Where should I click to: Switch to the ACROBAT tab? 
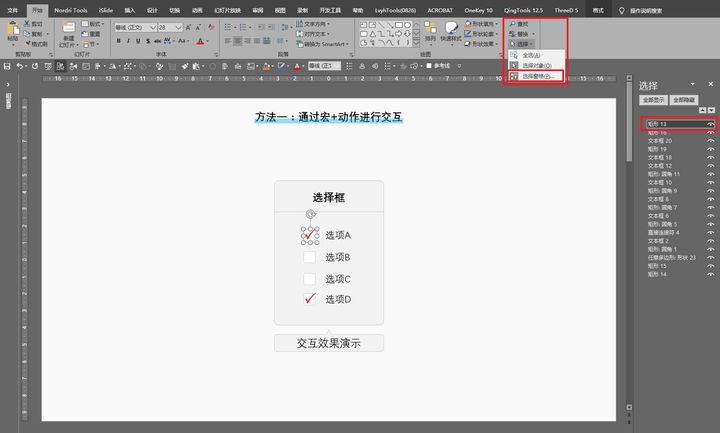click(440, 10)
